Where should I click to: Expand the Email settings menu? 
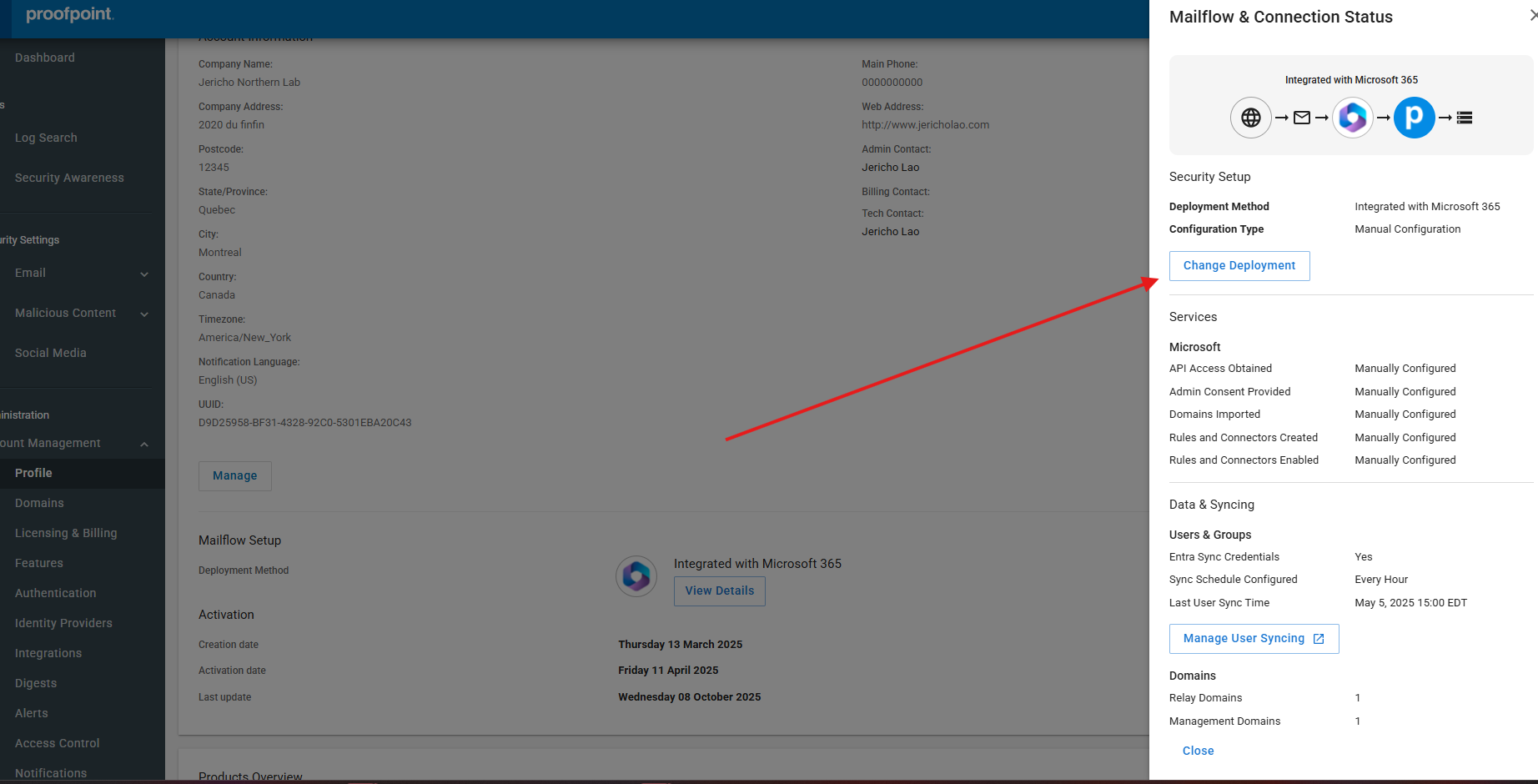[x=82, y=273]
